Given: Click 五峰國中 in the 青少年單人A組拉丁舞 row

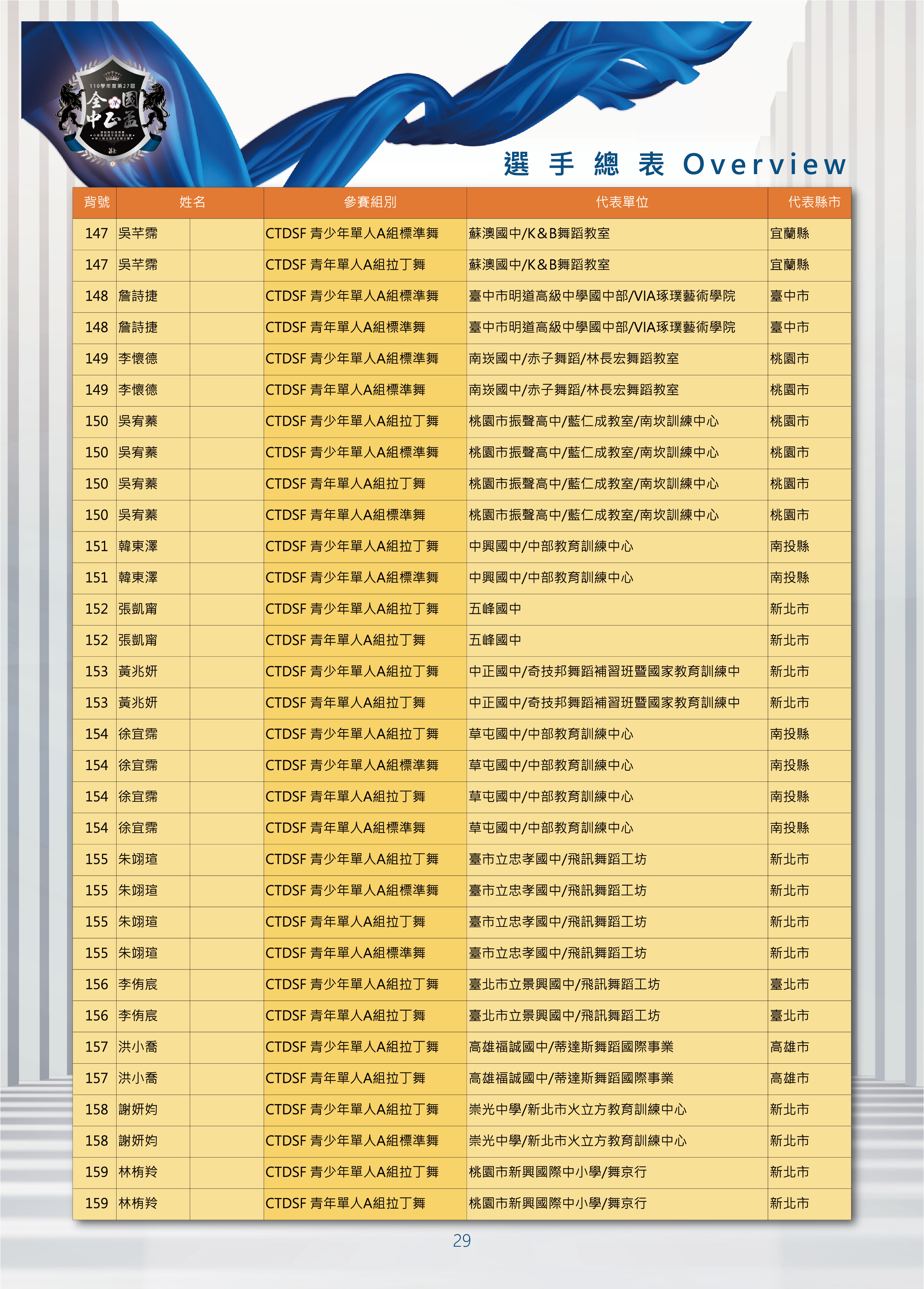Looking at the screenshot, I should (x=495, y=609).
